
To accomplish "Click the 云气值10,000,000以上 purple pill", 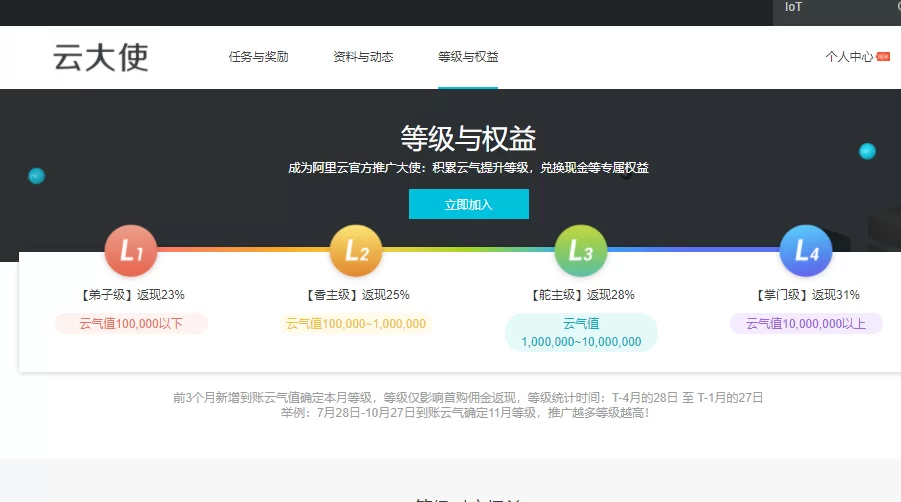I will [x=806, y=324].
